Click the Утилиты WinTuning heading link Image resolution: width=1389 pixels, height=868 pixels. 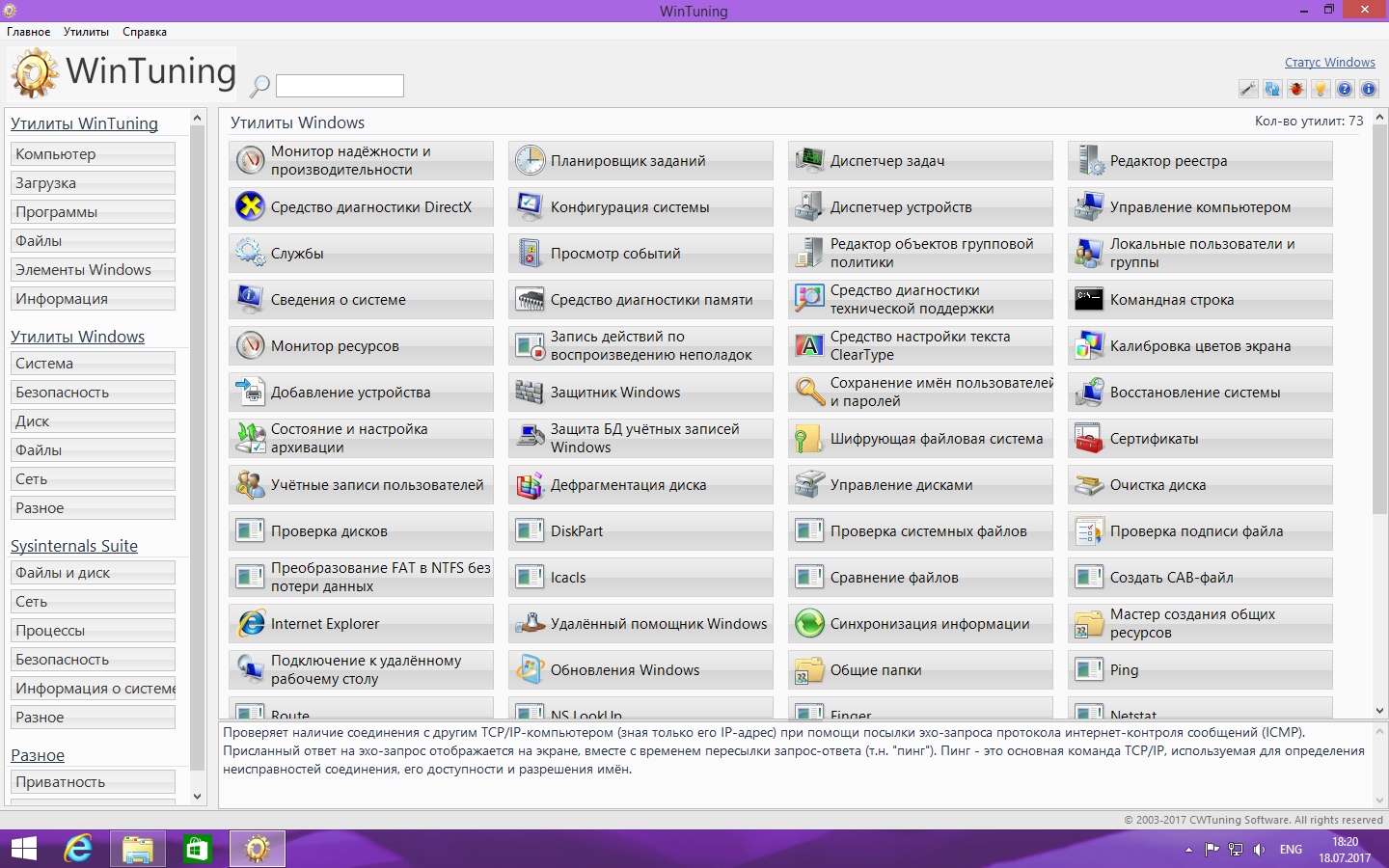click(84, 123)
